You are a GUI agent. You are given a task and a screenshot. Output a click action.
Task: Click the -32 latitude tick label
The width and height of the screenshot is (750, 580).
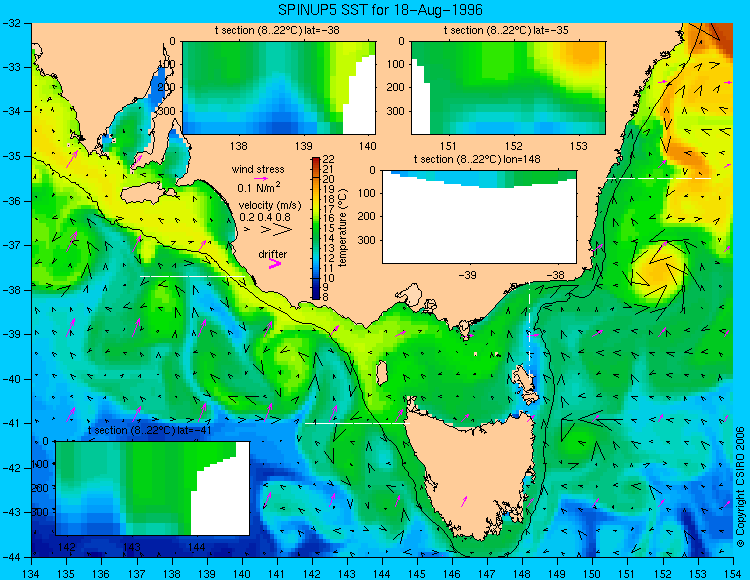point(13,23)
